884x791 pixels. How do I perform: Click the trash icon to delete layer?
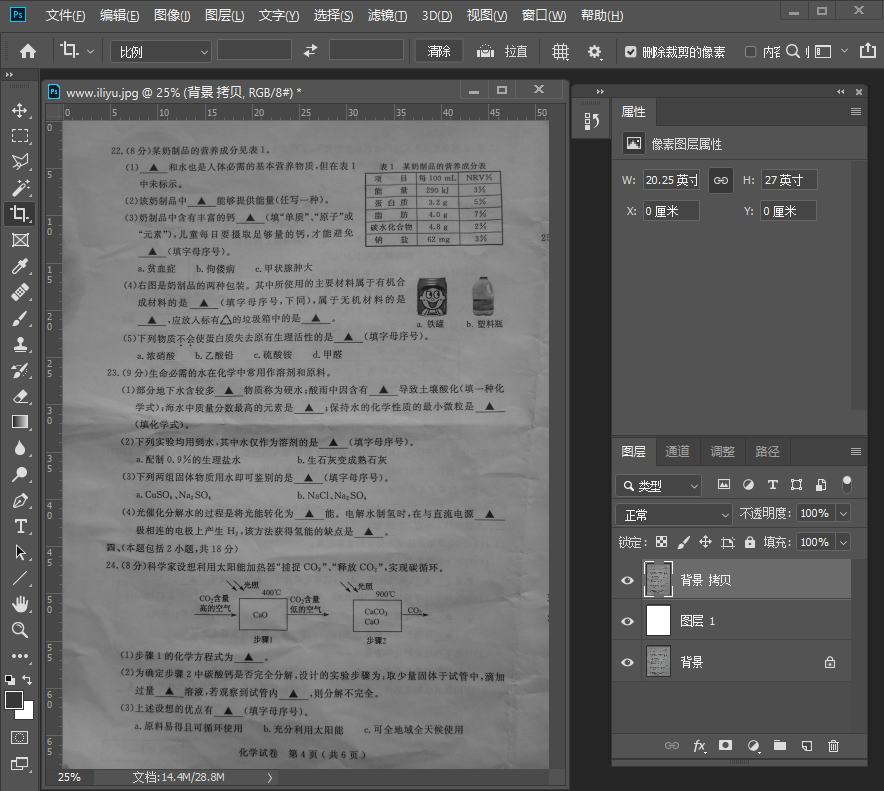833,746
